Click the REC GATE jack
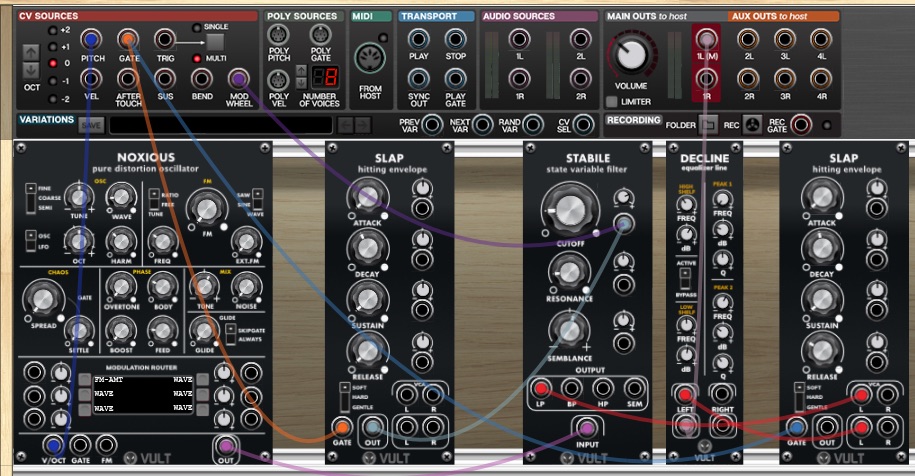This screenshot has height=476, width=915. coord(801,124)
